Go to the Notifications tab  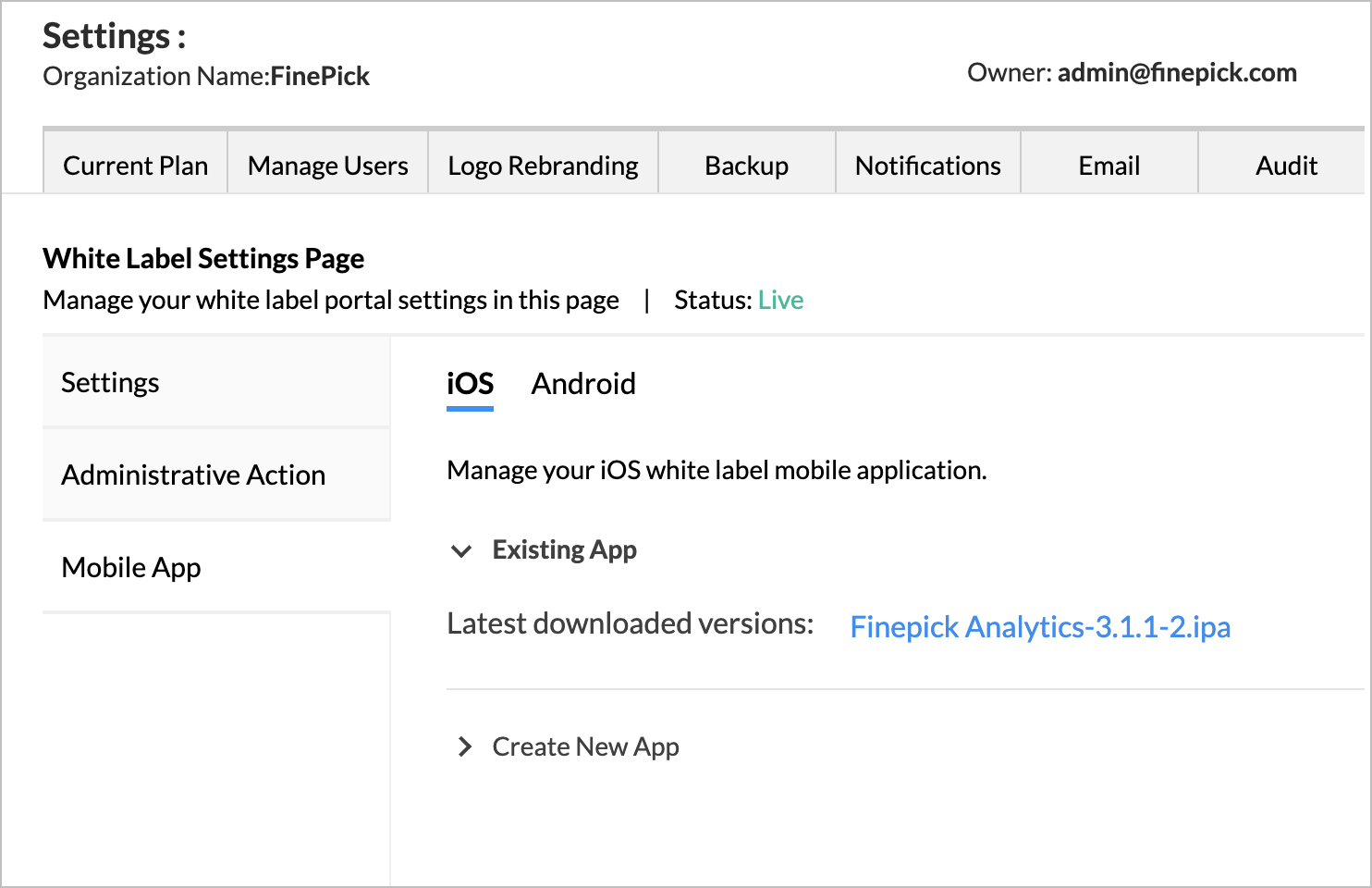pyautogui.click(x=927, y=165)
